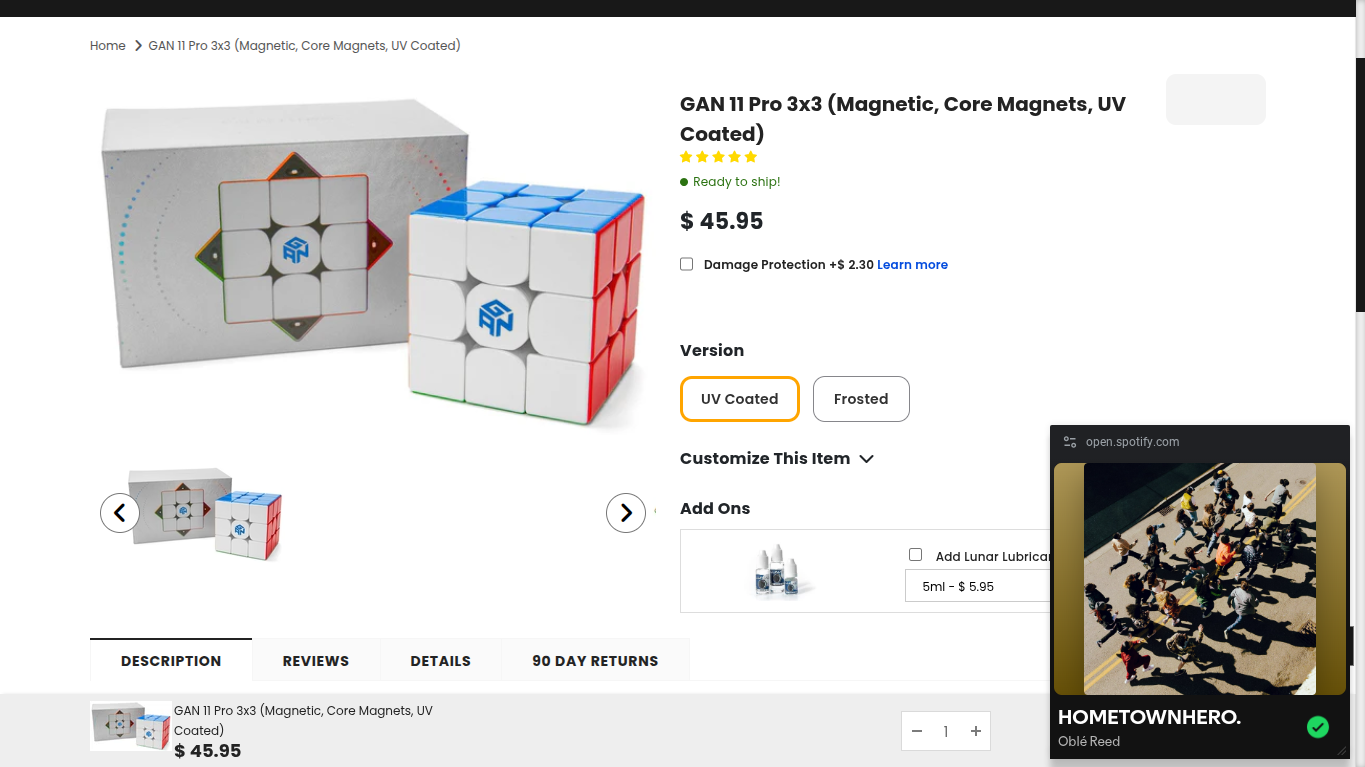1365x767 pixels.
Task: Increase quantity with the plus icon
Action: pyautogui.click(x=976, y=732)
